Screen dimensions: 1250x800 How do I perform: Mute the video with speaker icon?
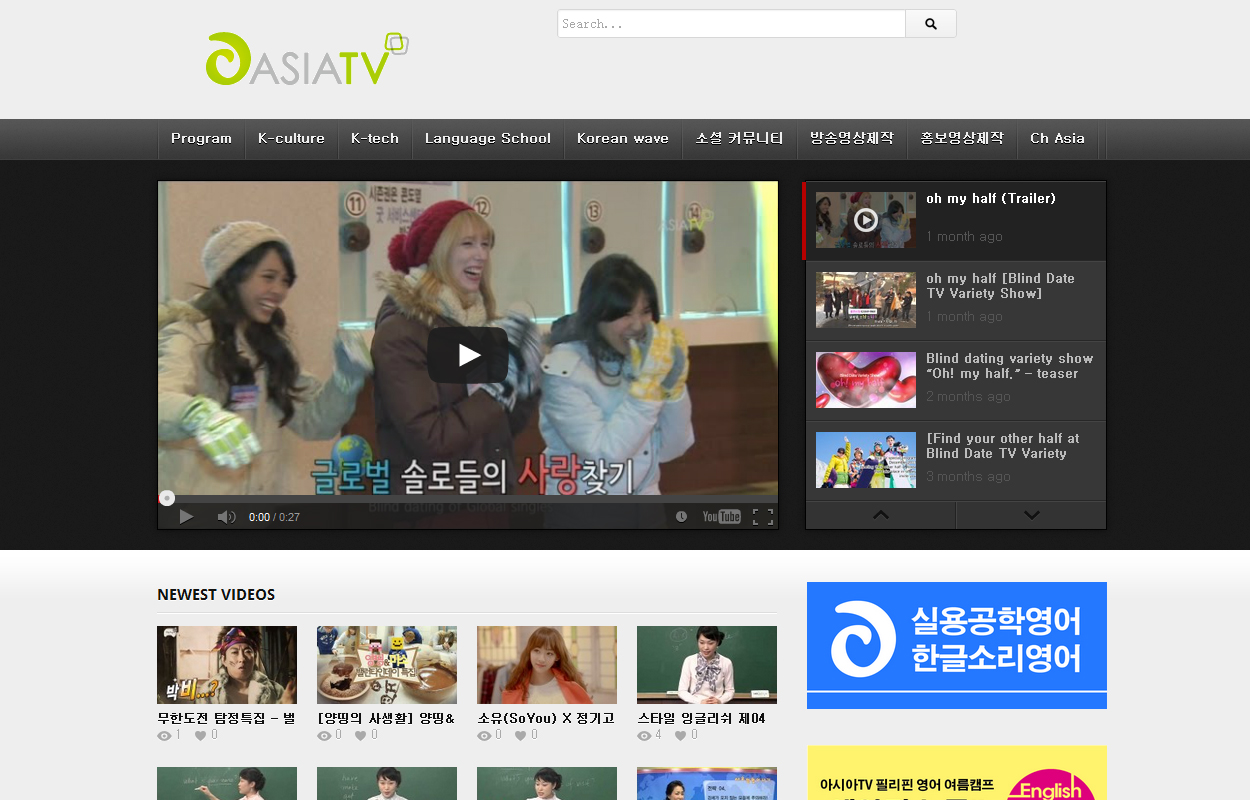[227, 517]
